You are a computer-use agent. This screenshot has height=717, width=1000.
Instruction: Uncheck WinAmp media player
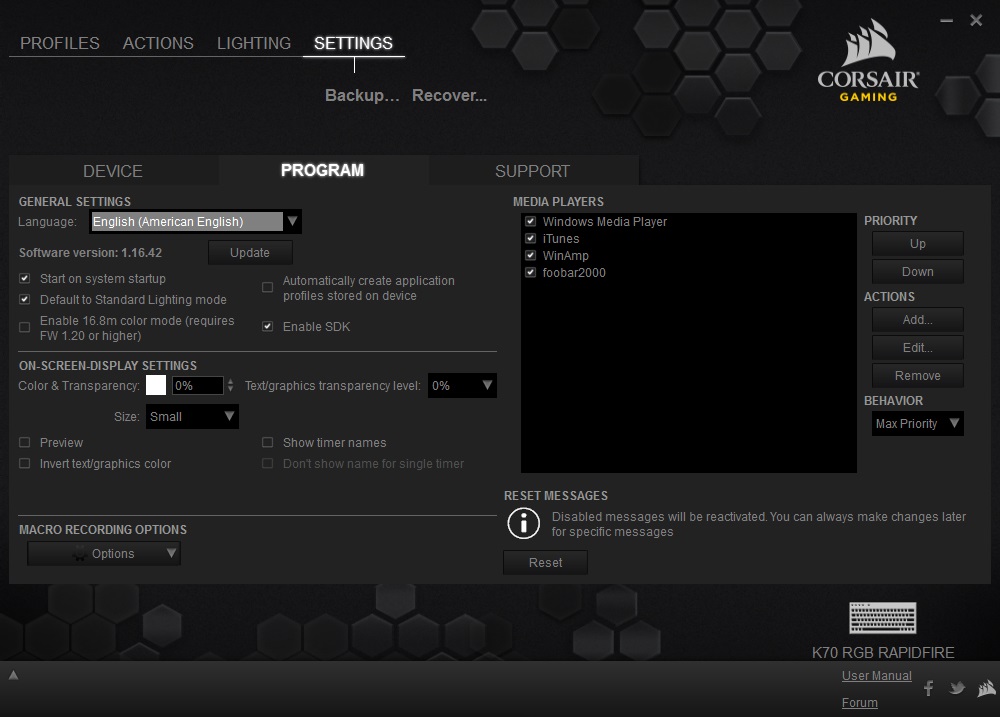[x=531, y=255]
